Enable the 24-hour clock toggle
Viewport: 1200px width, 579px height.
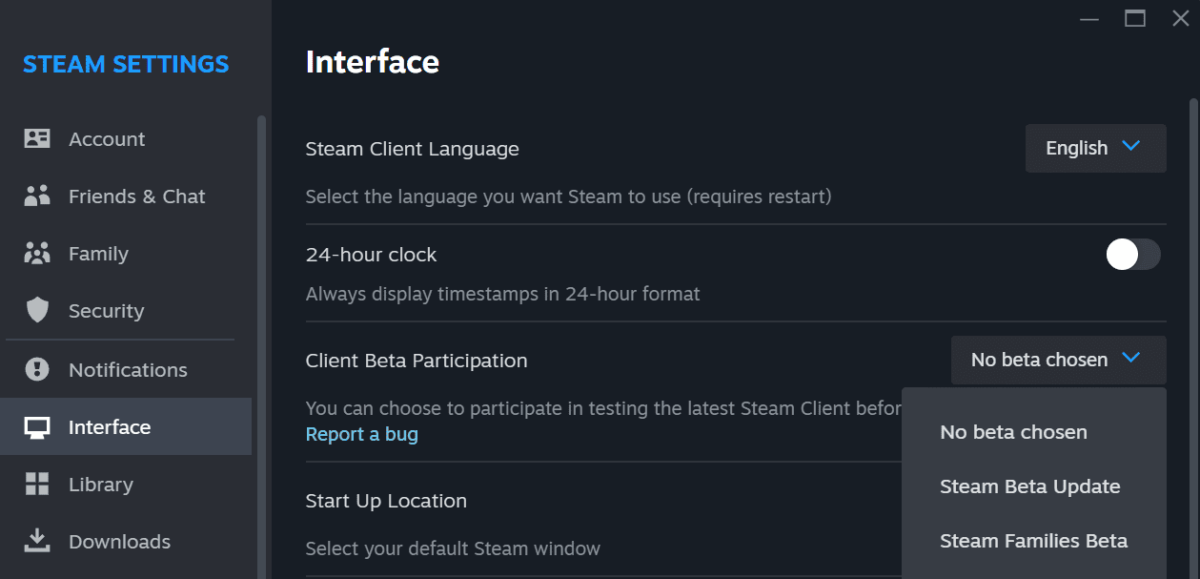click(1133, 254)
